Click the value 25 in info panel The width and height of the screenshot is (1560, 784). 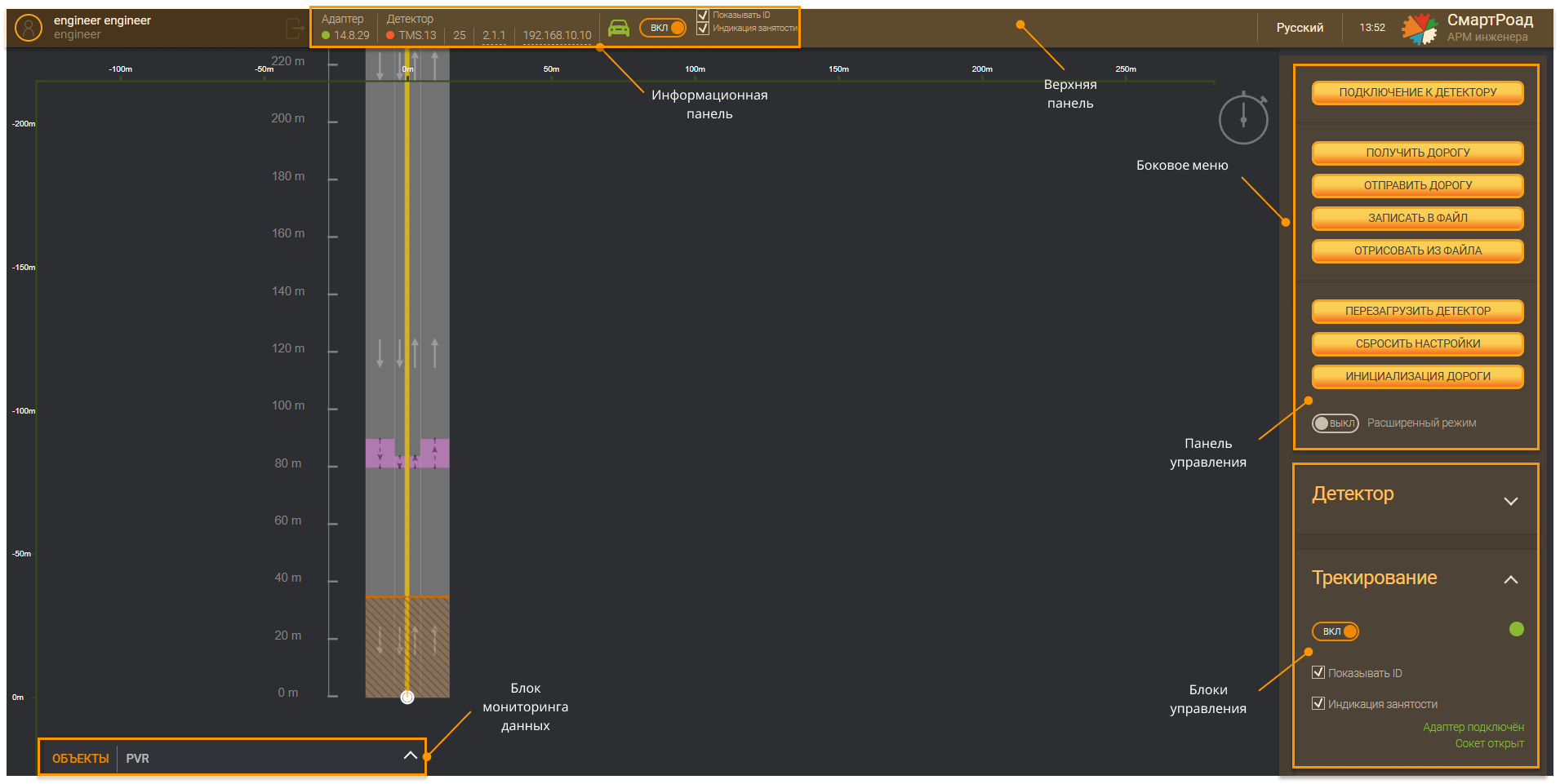[460, 35]
